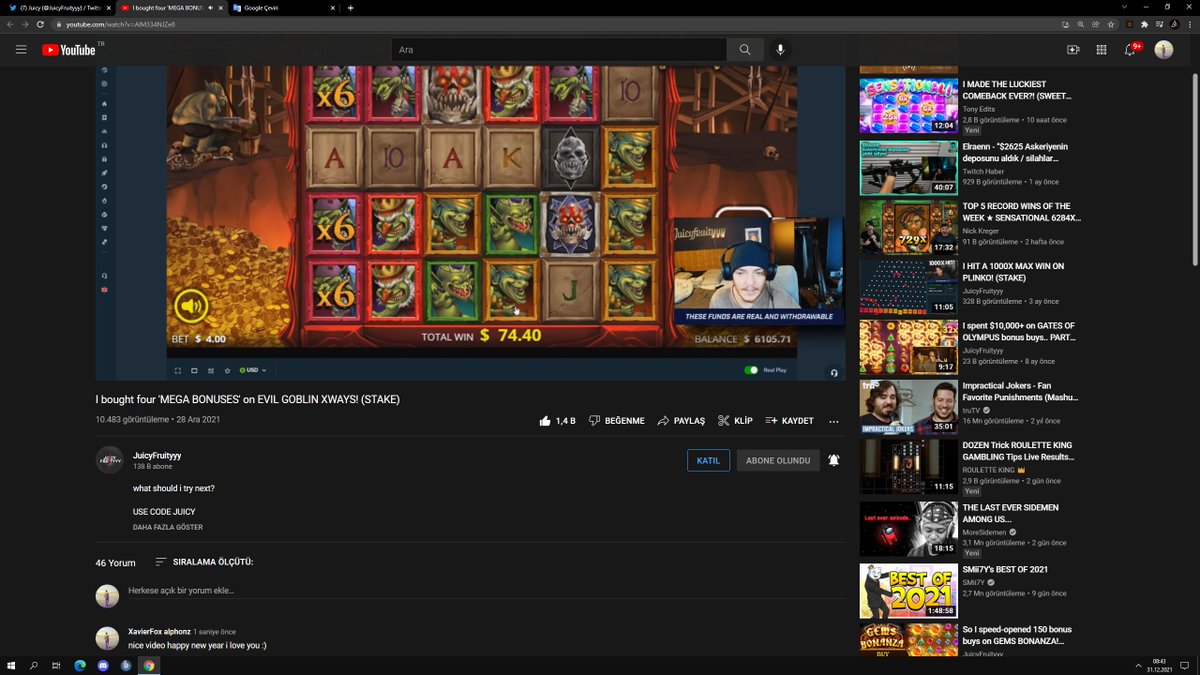The height and width of the screenshot is (675, 1200).
Task: Open the JuicyFruityyy channel avatar
Action: (109, 460)
